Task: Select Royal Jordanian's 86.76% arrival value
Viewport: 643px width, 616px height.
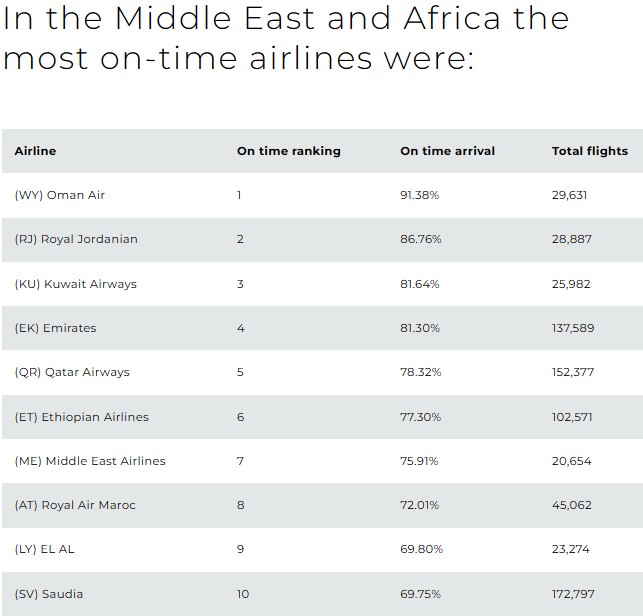Action: [421, 239]
